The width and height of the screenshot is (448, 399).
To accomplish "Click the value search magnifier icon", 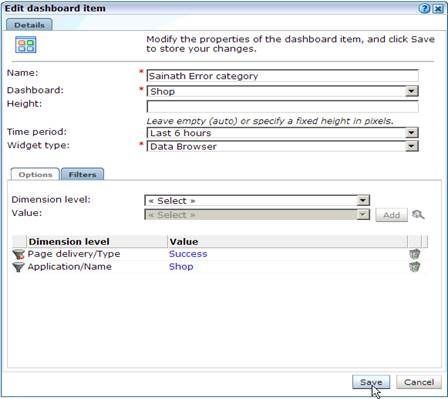I will [x=418, y=214].
